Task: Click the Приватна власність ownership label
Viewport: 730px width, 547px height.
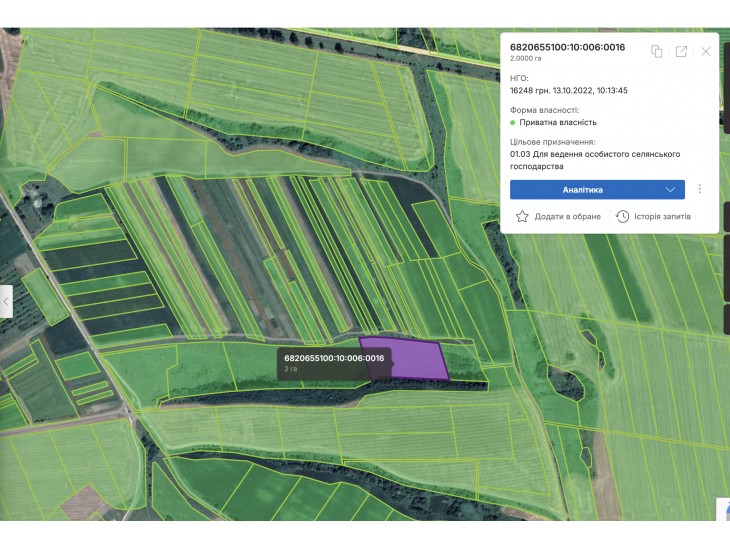Action: point(558,122)
